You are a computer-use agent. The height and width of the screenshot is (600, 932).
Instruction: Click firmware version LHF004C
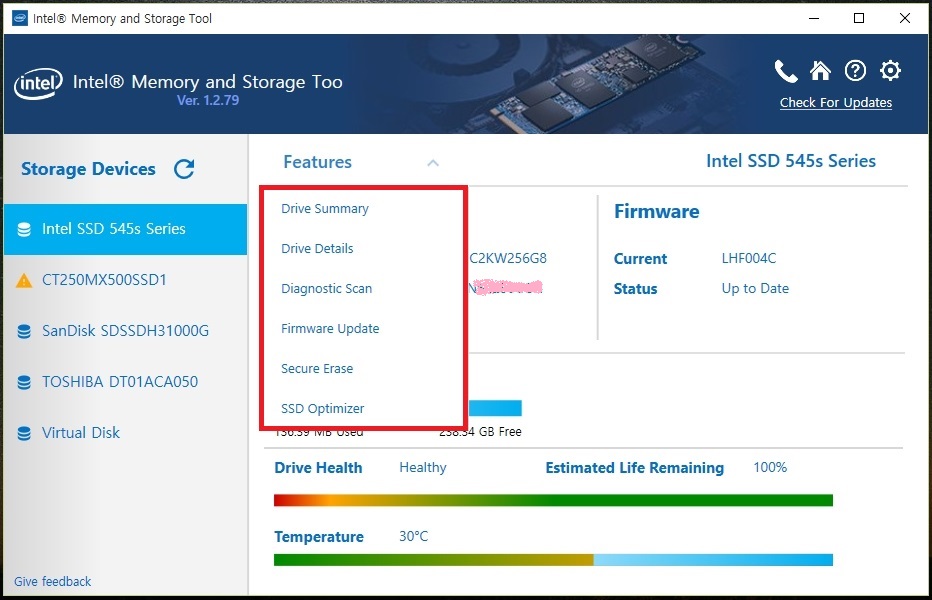coord(748,258)
